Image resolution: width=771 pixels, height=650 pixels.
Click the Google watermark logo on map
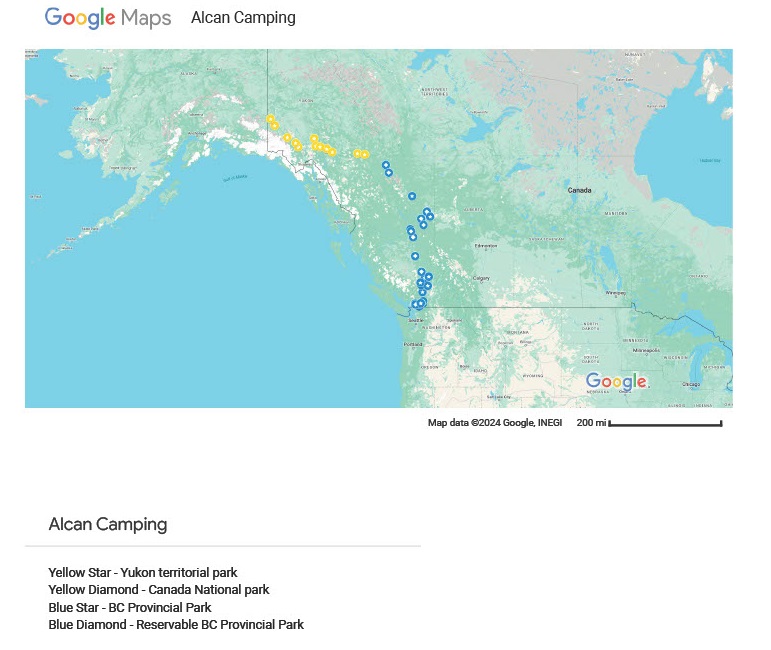[617, 381]
